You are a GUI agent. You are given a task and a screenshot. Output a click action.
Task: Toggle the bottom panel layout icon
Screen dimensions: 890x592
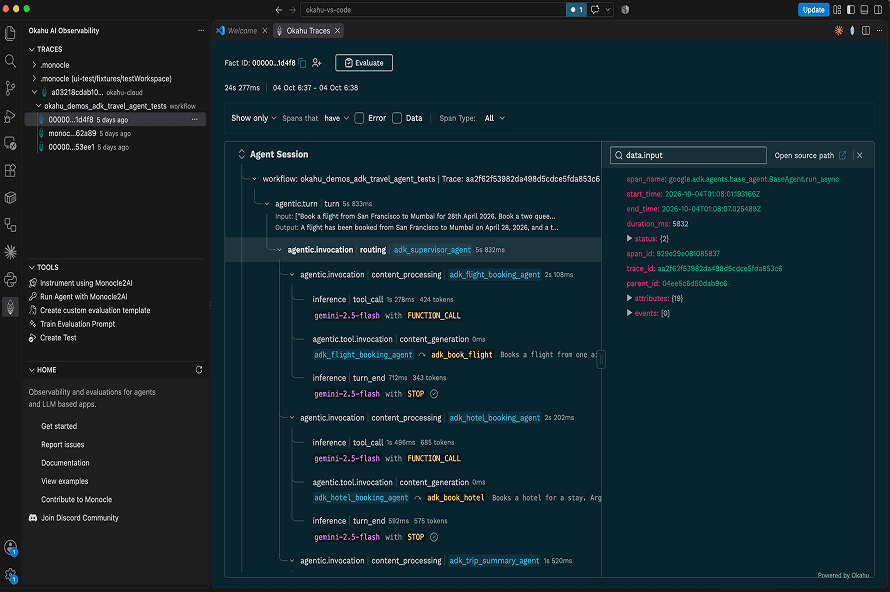(864, 10)
